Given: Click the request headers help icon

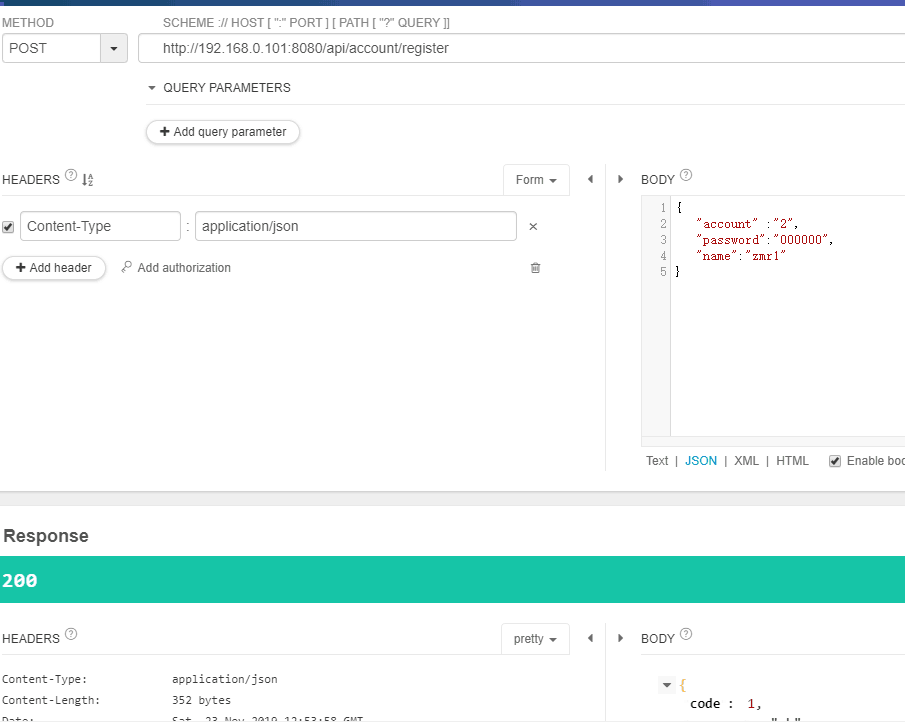Looking at the screenshot, I should tap(71, 176).
